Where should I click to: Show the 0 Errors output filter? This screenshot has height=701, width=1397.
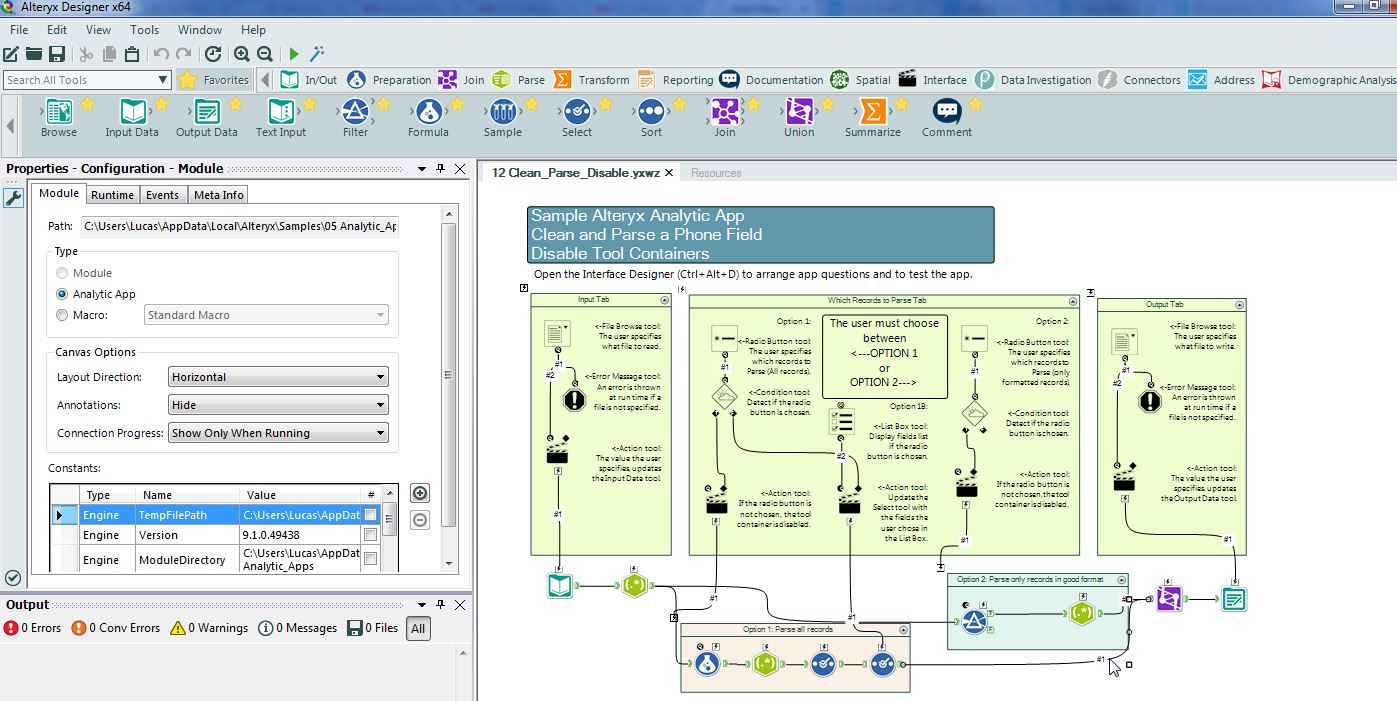[x=33, y=628]
